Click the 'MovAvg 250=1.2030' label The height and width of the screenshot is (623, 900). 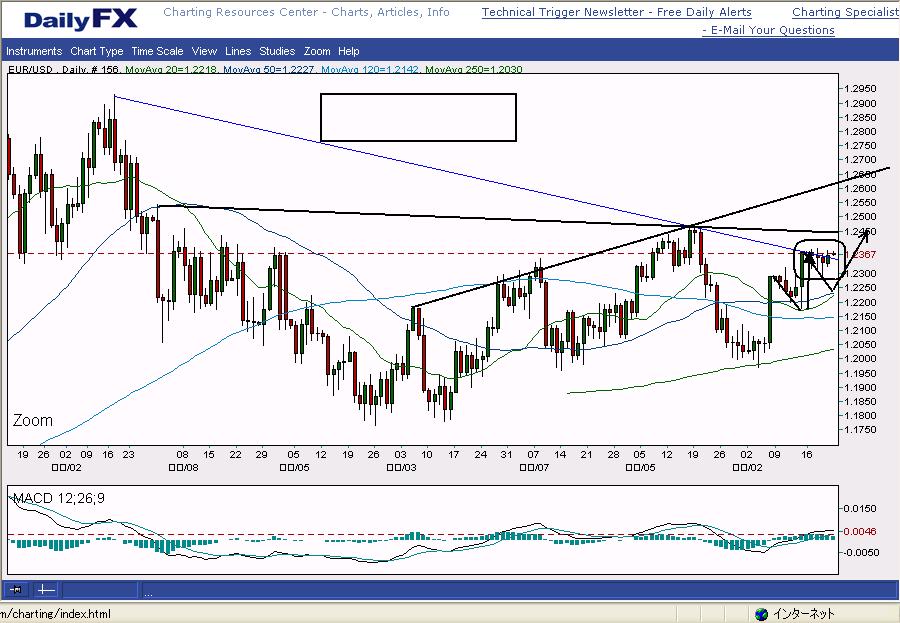coord(474,69)
